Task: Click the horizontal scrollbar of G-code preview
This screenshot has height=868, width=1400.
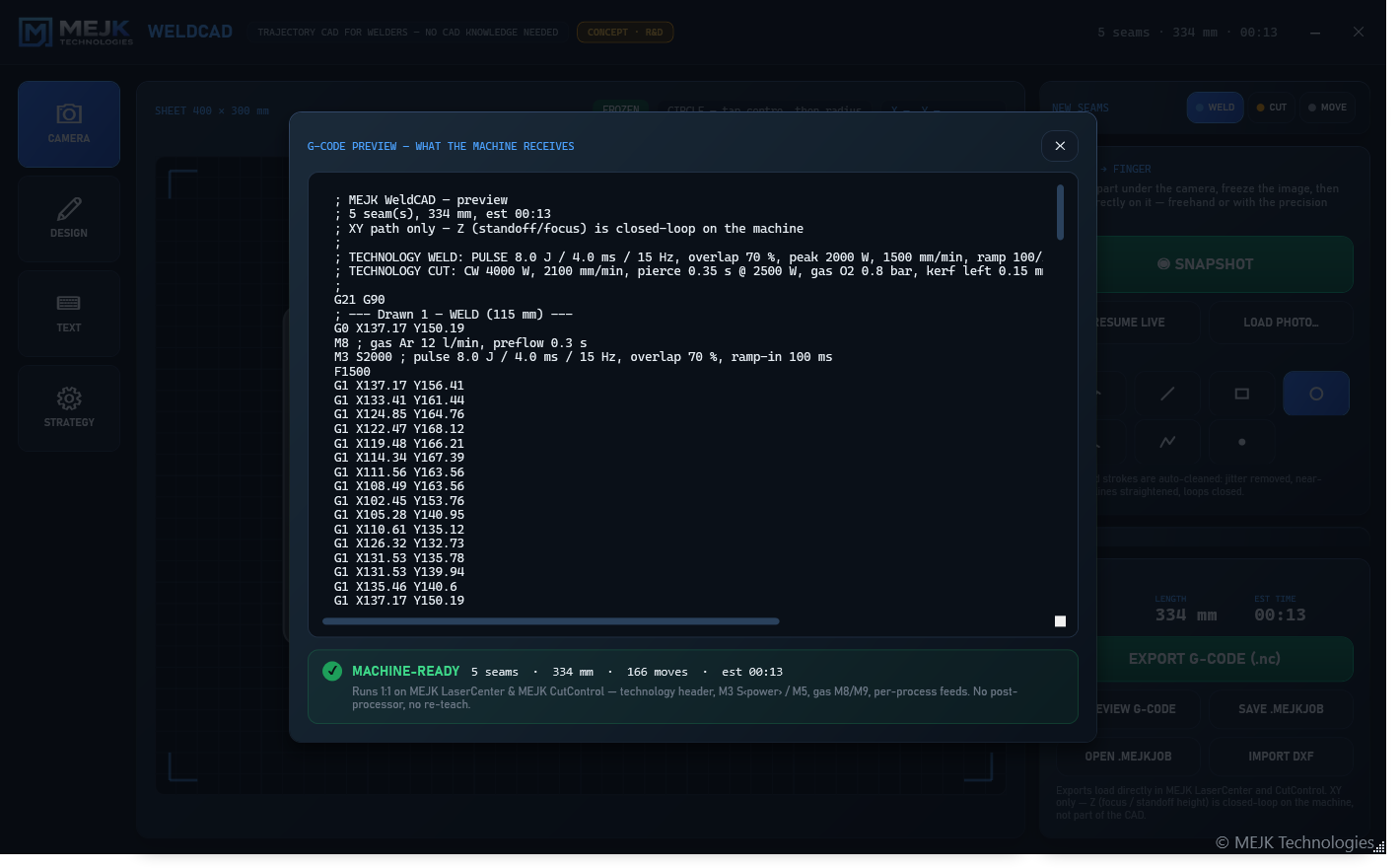Action: pyautogui.click(x=550, y=621)
